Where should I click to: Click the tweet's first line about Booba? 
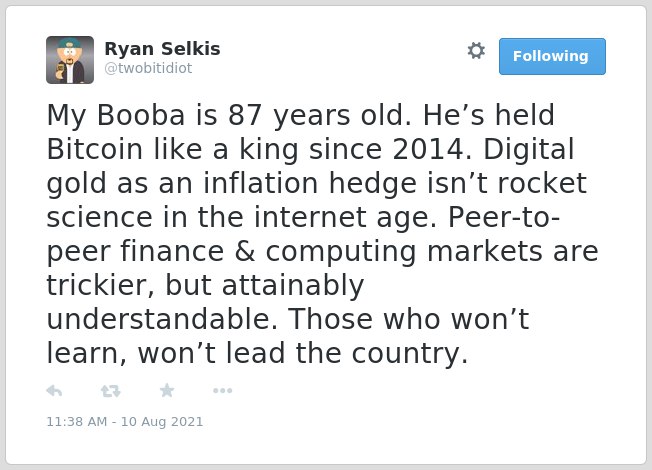tap(301, 115)
